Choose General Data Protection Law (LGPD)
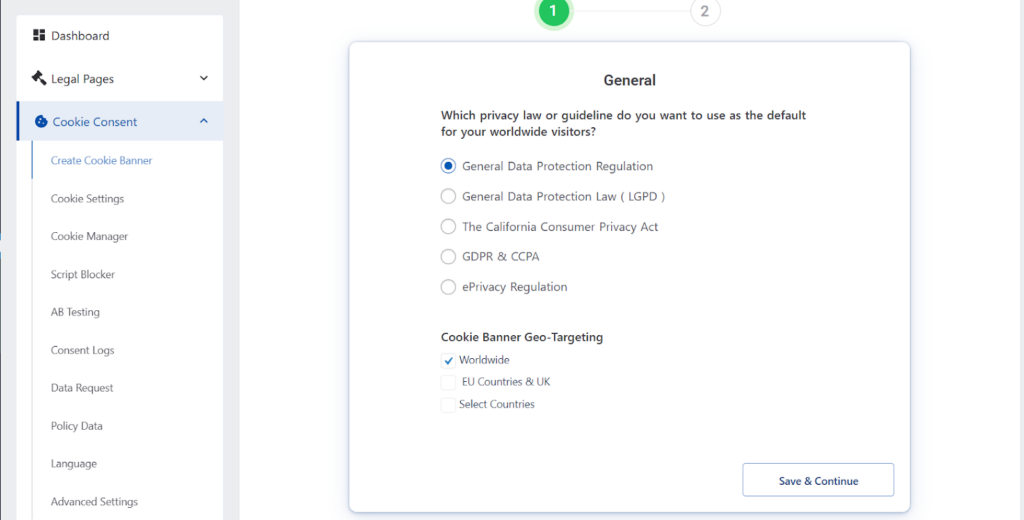Image resolution: width=1024 pixels, height=520 pixels. (449, 197)
